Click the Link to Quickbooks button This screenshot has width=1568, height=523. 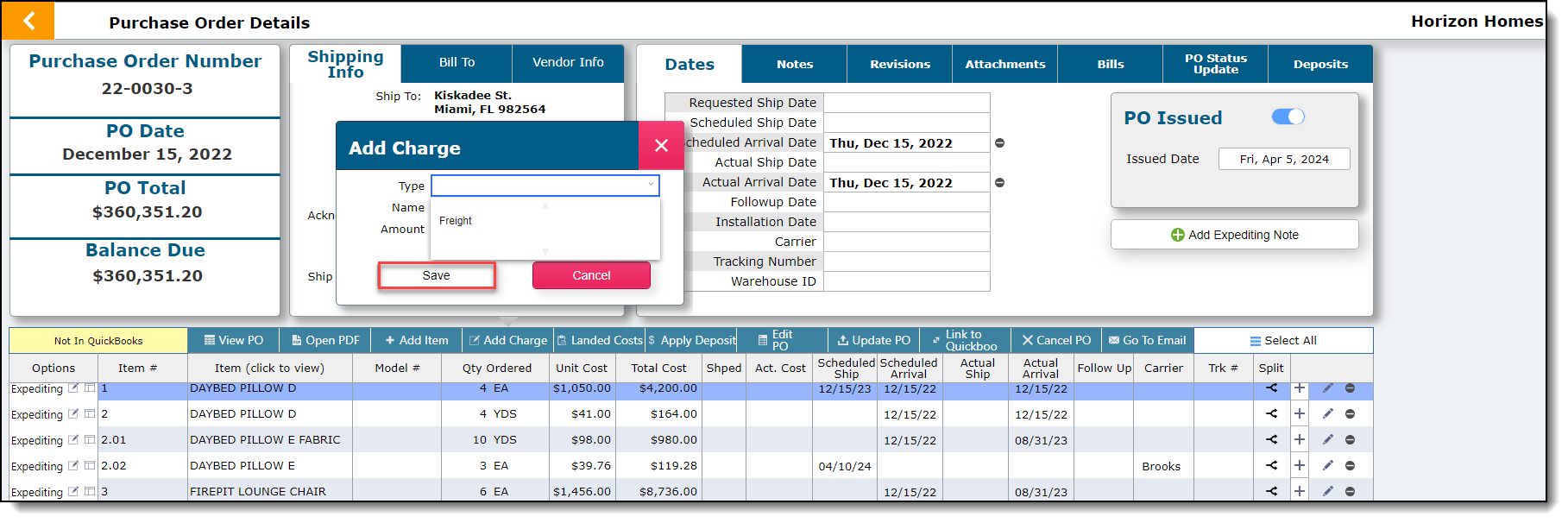(965, 340)
